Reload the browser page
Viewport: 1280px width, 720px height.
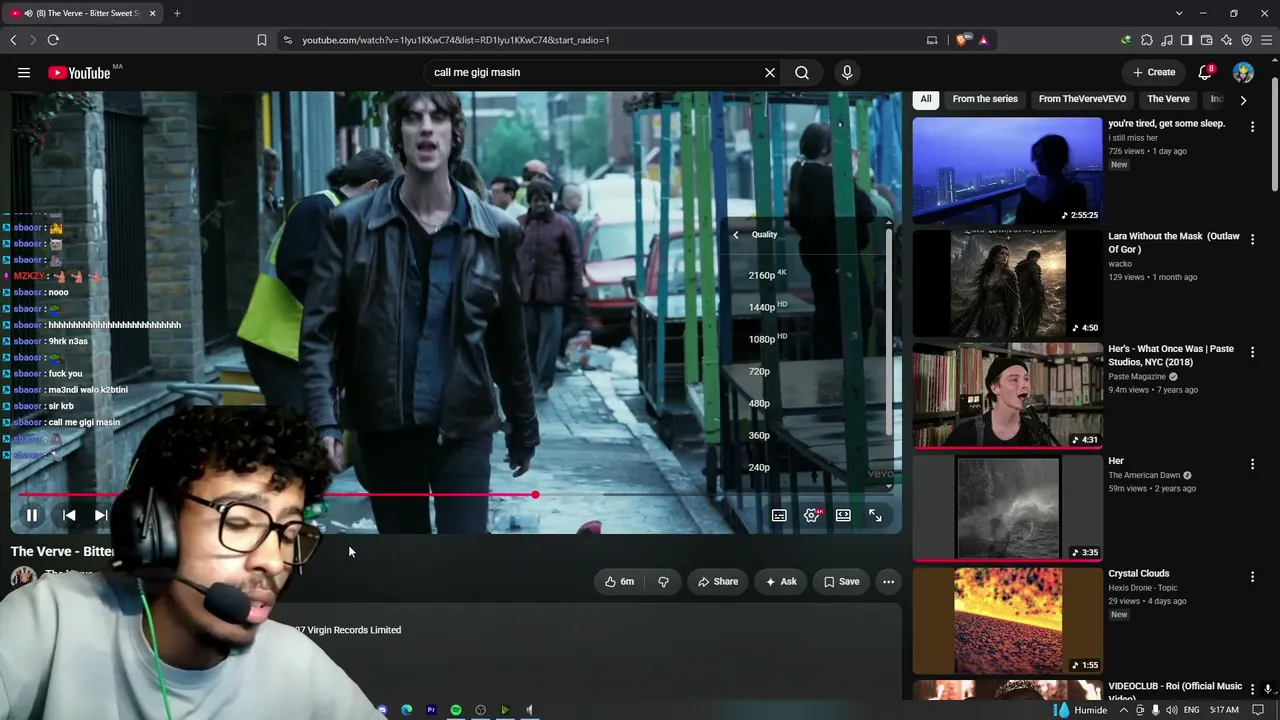(x=53, y=40)
